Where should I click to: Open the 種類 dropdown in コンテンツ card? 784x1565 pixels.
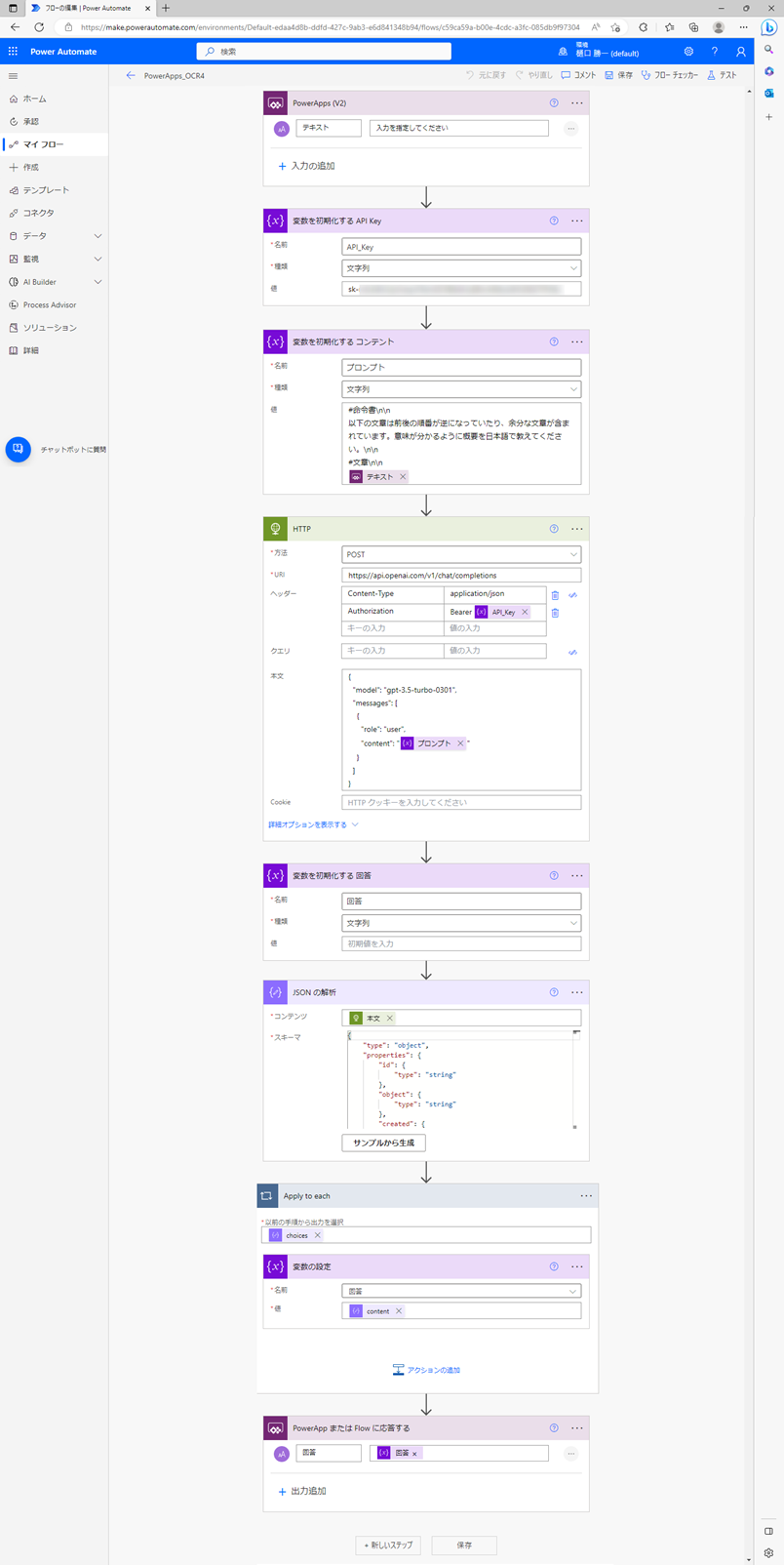[x=461, y=389]
